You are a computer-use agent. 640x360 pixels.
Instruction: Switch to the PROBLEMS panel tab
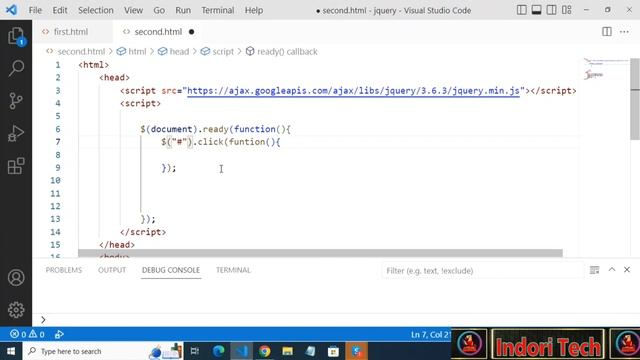(64, 270)
